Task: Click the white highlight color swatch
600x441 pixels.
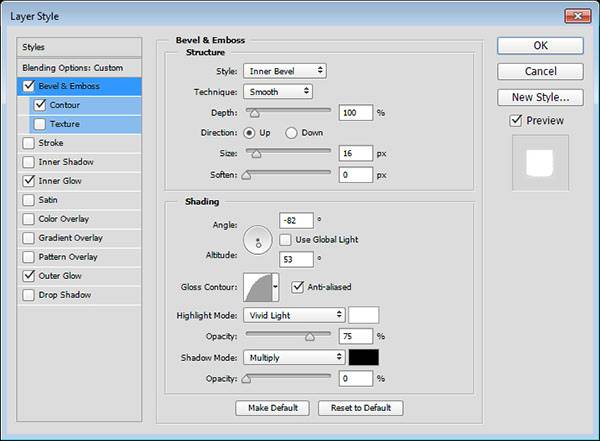Action: coord(363,315)
